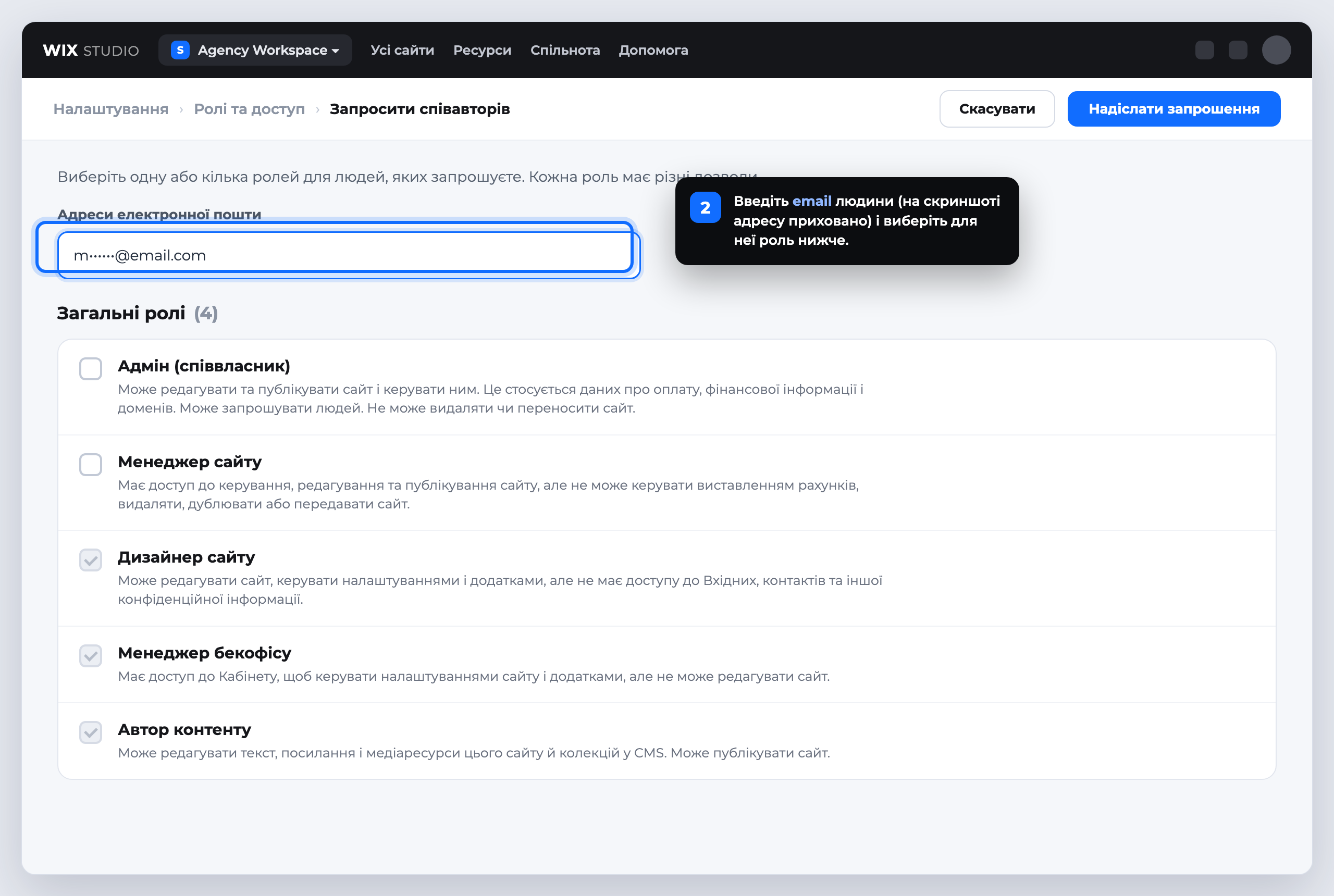Click the second gray square header icon
This screenshot has height=896, width=1334.
(x=1238, y=51)
